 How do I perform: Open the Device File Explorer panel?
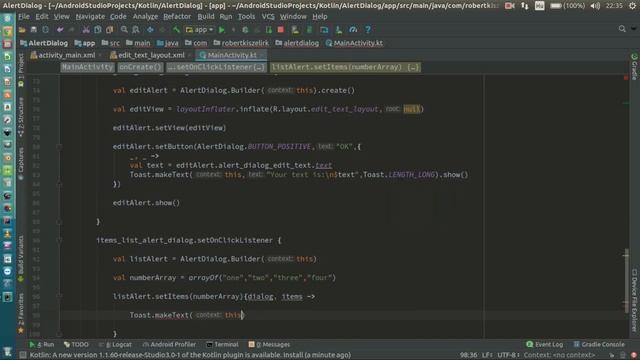[x=634, y=300]
